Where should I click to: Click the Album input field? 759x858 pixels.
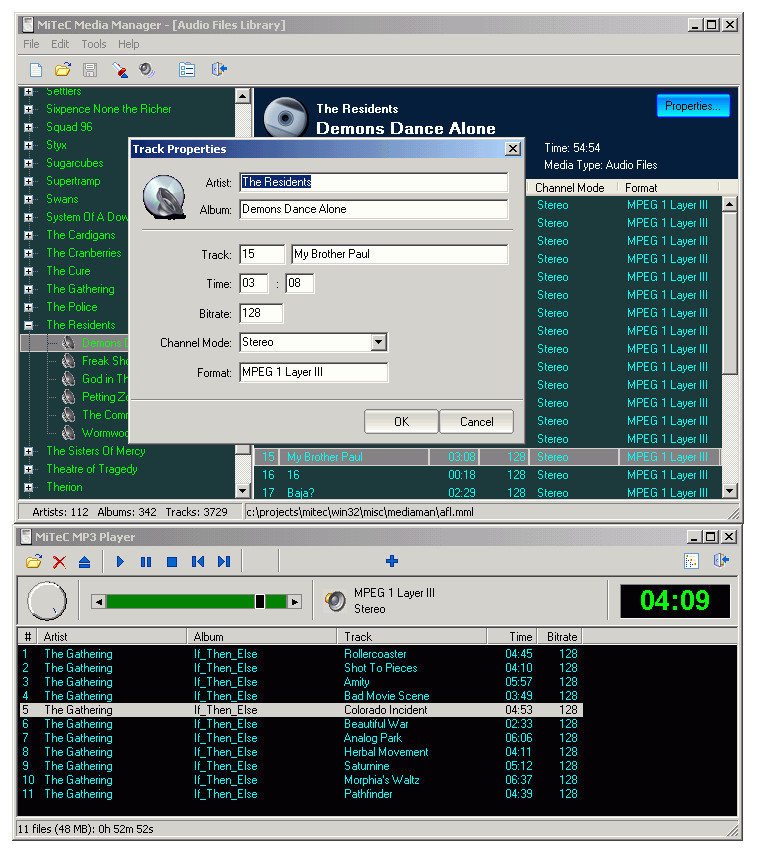374,210
